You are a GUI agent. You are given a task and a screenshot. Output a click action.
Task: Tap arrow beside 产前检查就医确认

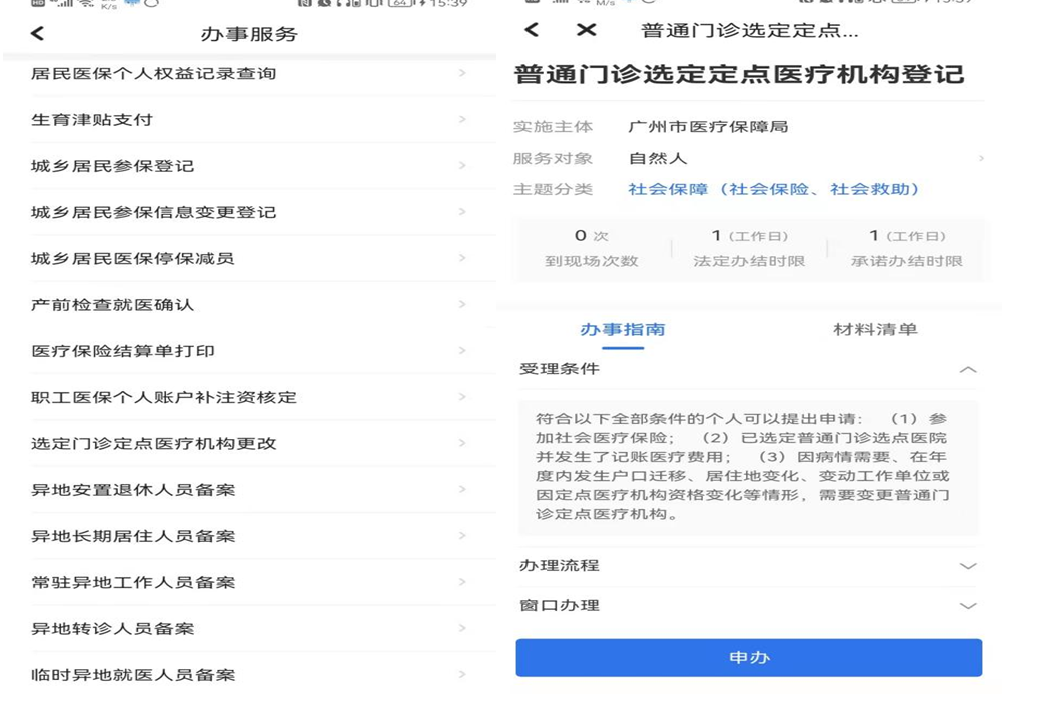click(462, 304)
